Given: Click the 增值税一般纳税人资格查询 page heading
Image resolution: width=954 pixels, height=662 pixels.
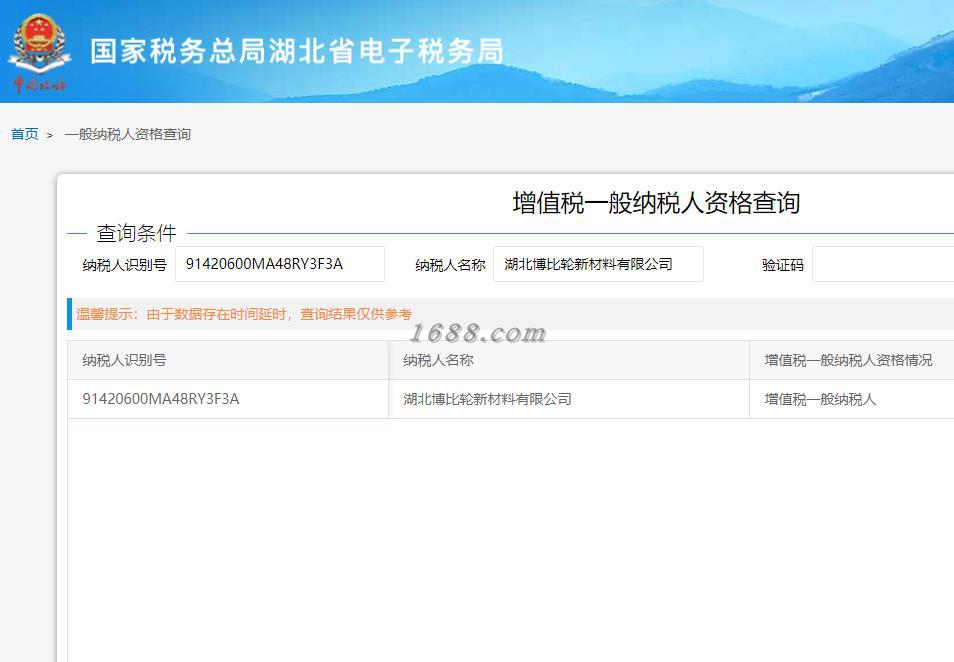Looking at the screenshot, I should [x=656, y=203].
